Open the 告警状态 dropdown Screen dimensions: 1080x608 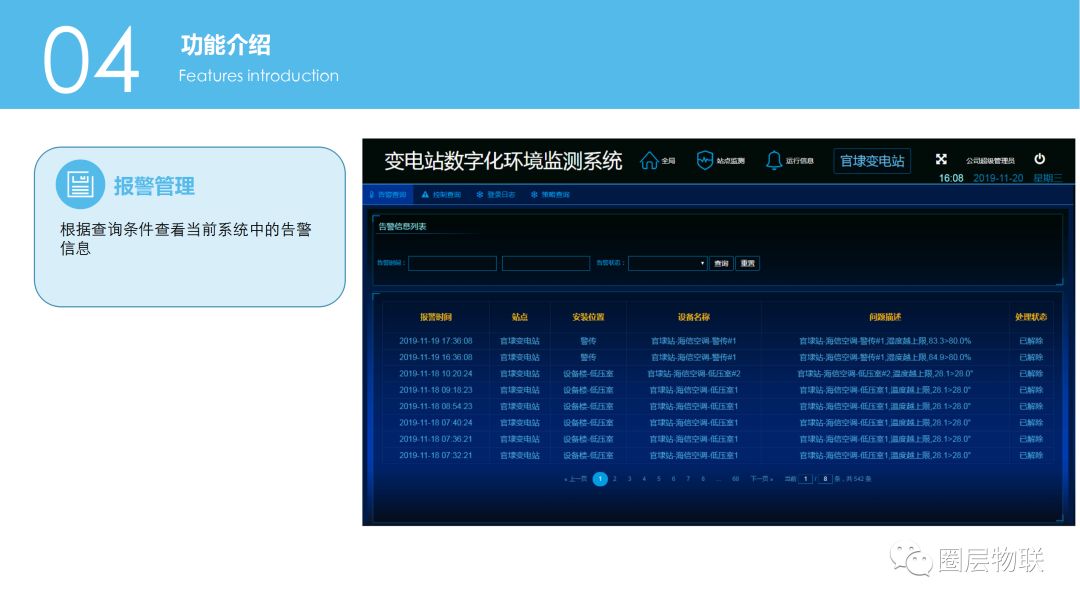pyautogui.click(x=667, y=263)
